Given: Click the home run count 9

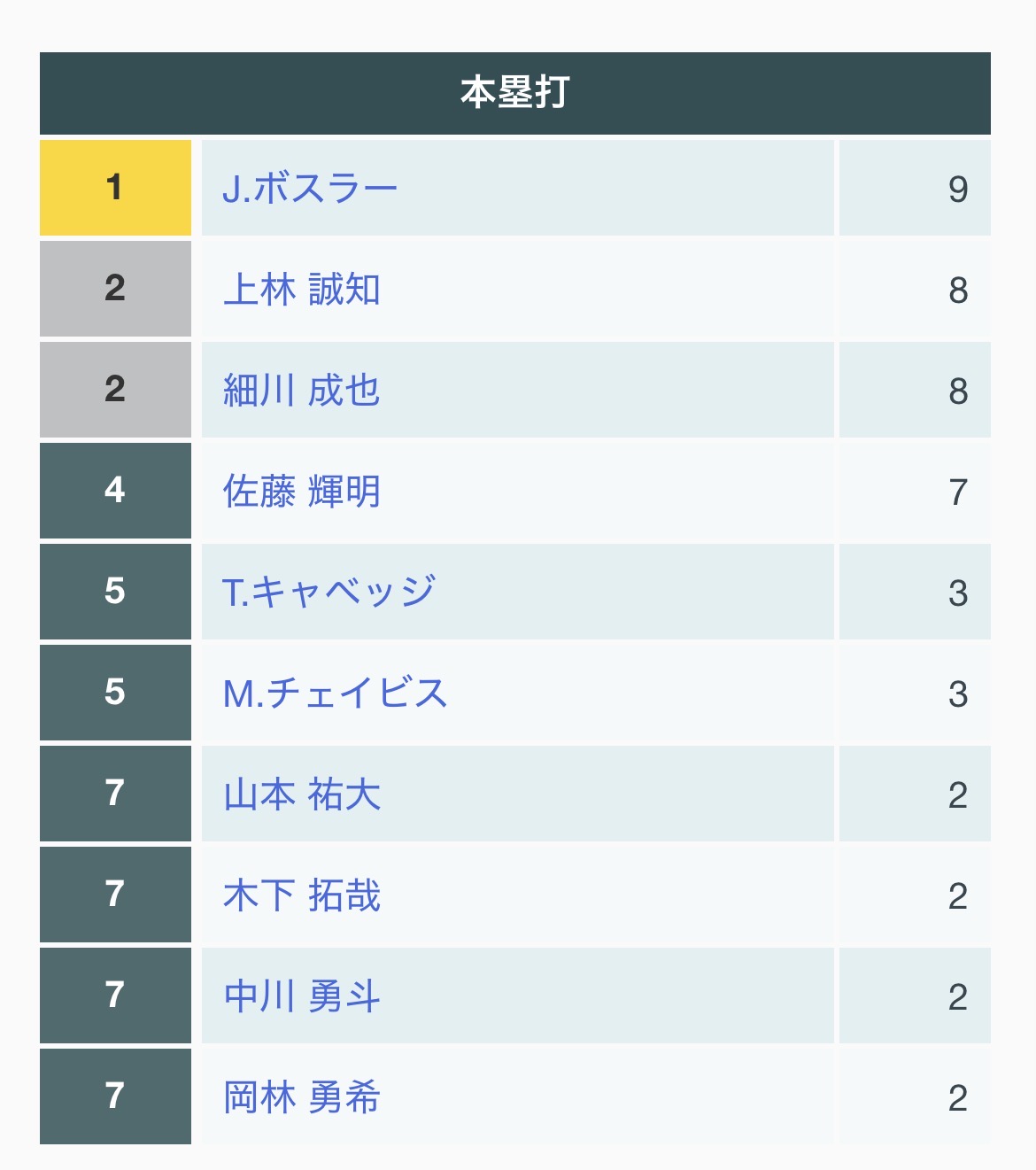Looking at the screenshot, I should point(957,189).
